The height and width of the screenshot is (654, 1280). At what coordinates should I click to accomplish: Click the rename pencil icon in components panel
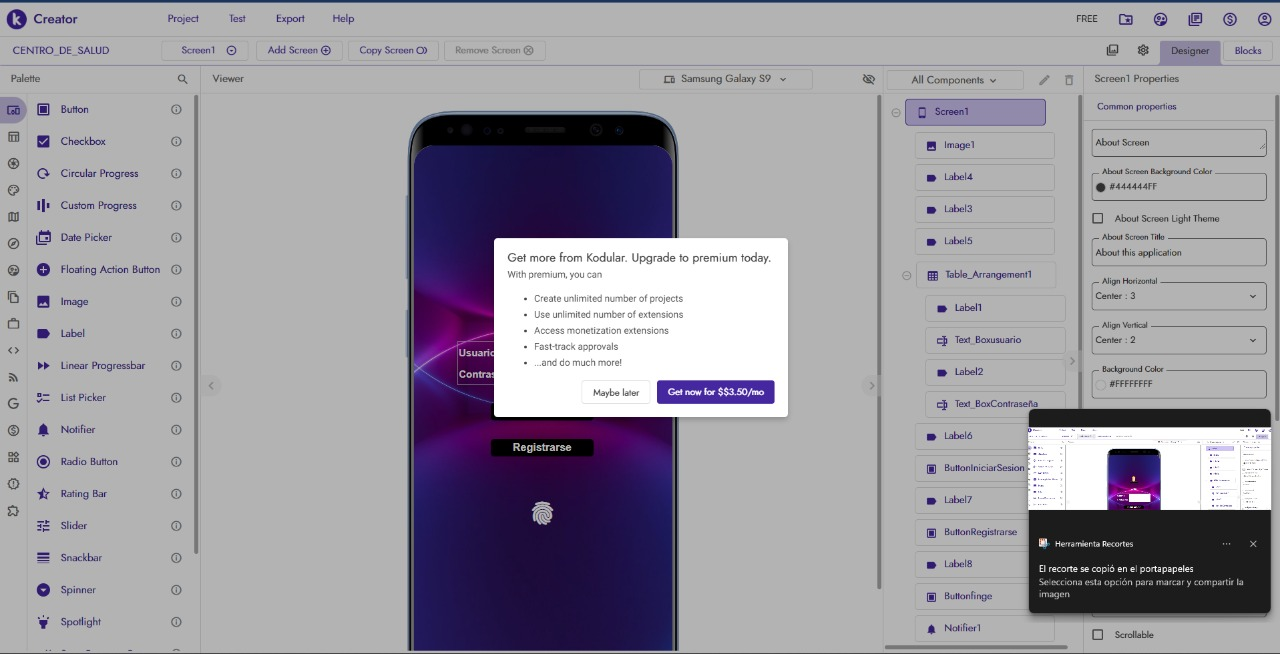1044,80
